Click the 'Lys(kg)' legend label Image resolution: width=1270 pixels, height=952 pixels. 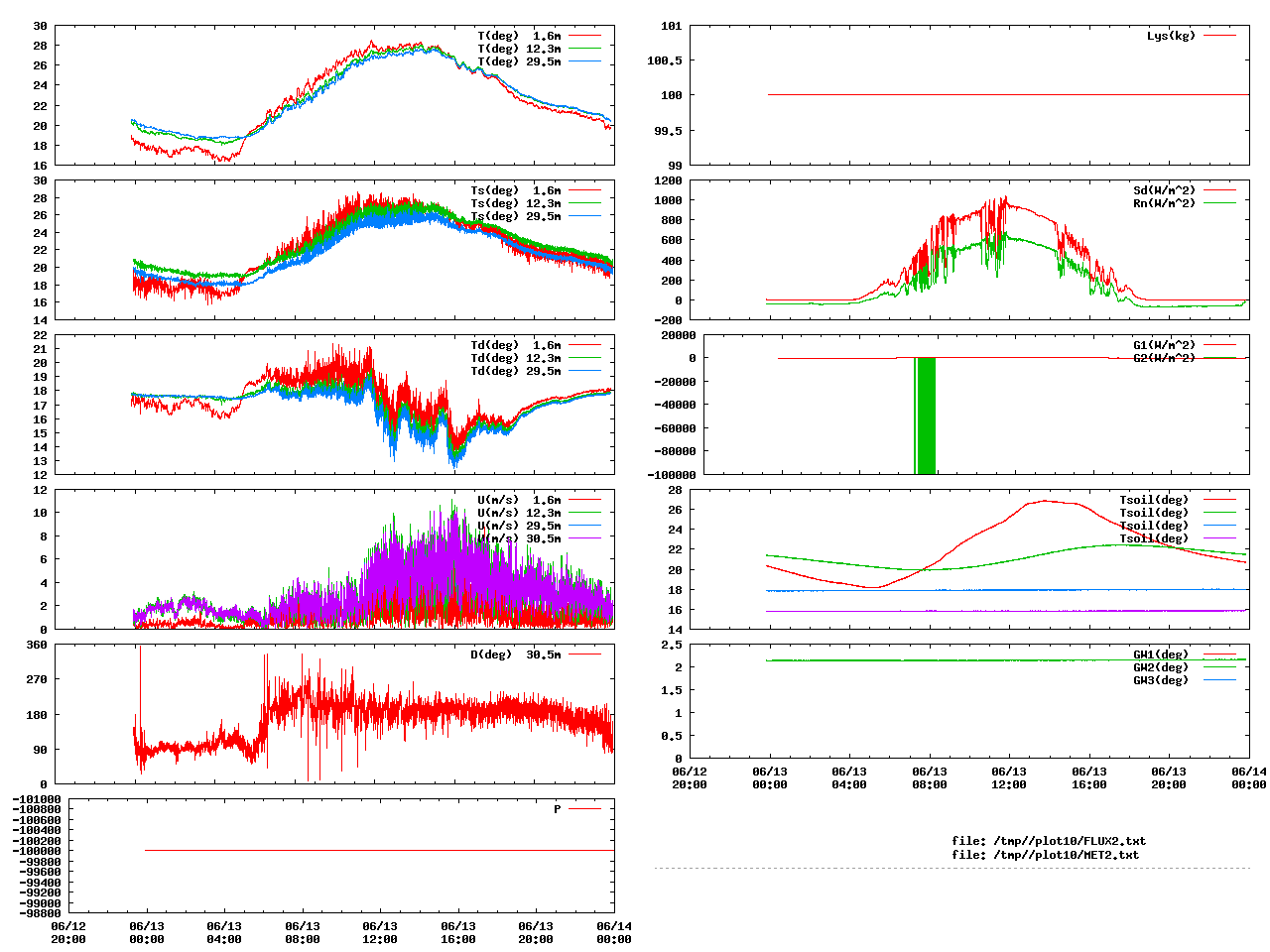(1171, 36)
